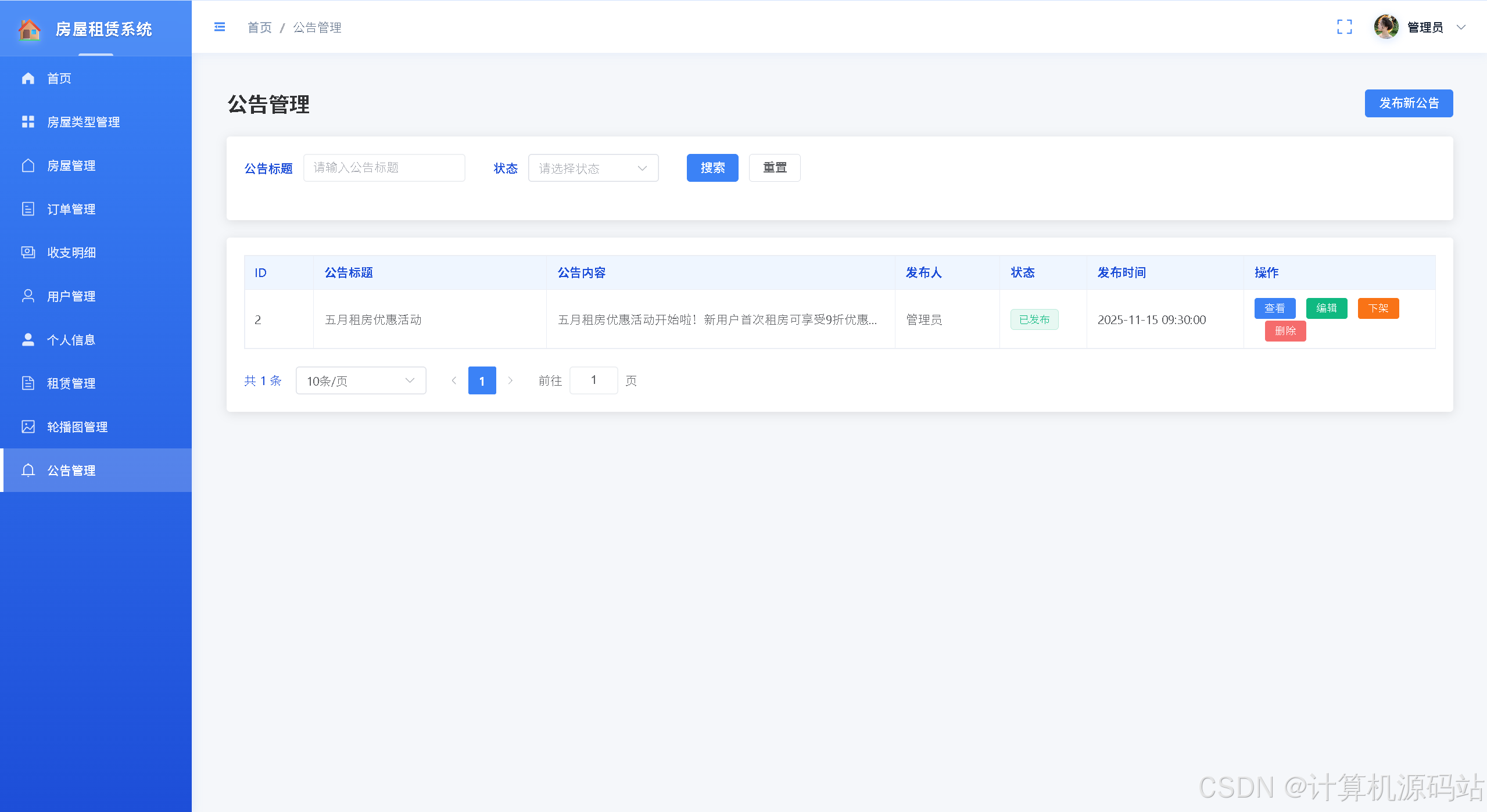This screenshot has height=812, width=1487.
Task: Click the 收支明细 sidebar icon
Action: pyautogui.click(x=28, y=252)
